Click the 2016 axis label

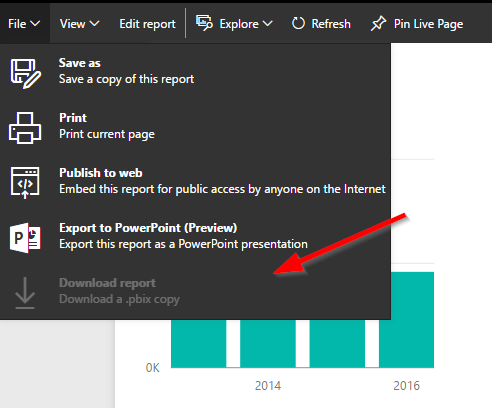click(x=406, y=386)
